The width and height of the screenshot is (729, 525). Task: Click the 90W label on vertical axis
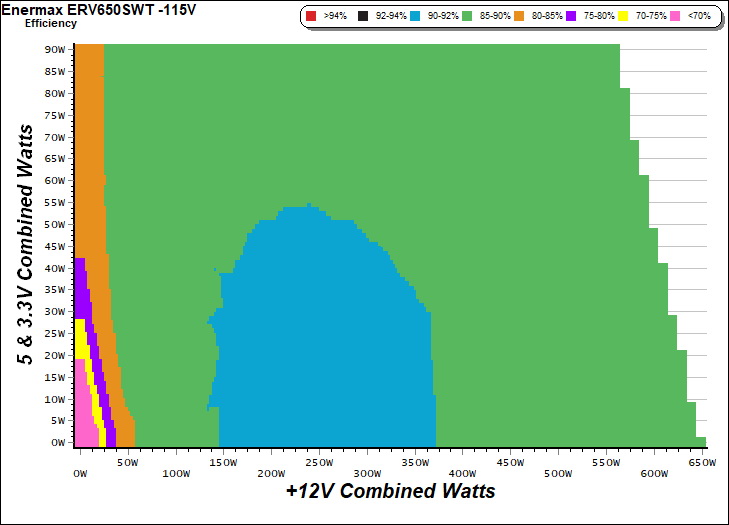click(55, 48)
